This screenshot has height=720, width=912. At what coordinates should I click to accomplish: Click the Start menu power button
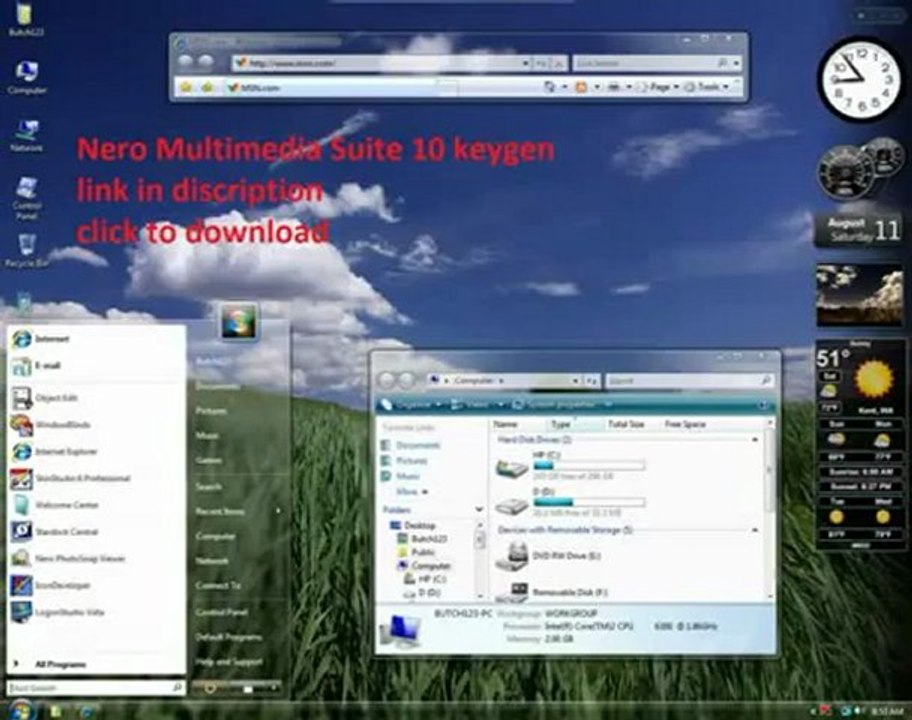coord(211,689)
